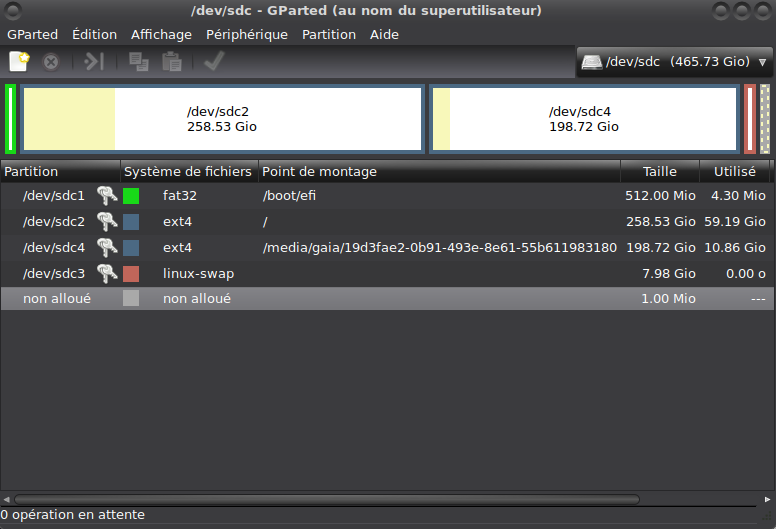This screenshot has height=529, width=776.
Task: Click the 59.19 Gio used value
Action: pyautogui.click(x=735, y=221)
